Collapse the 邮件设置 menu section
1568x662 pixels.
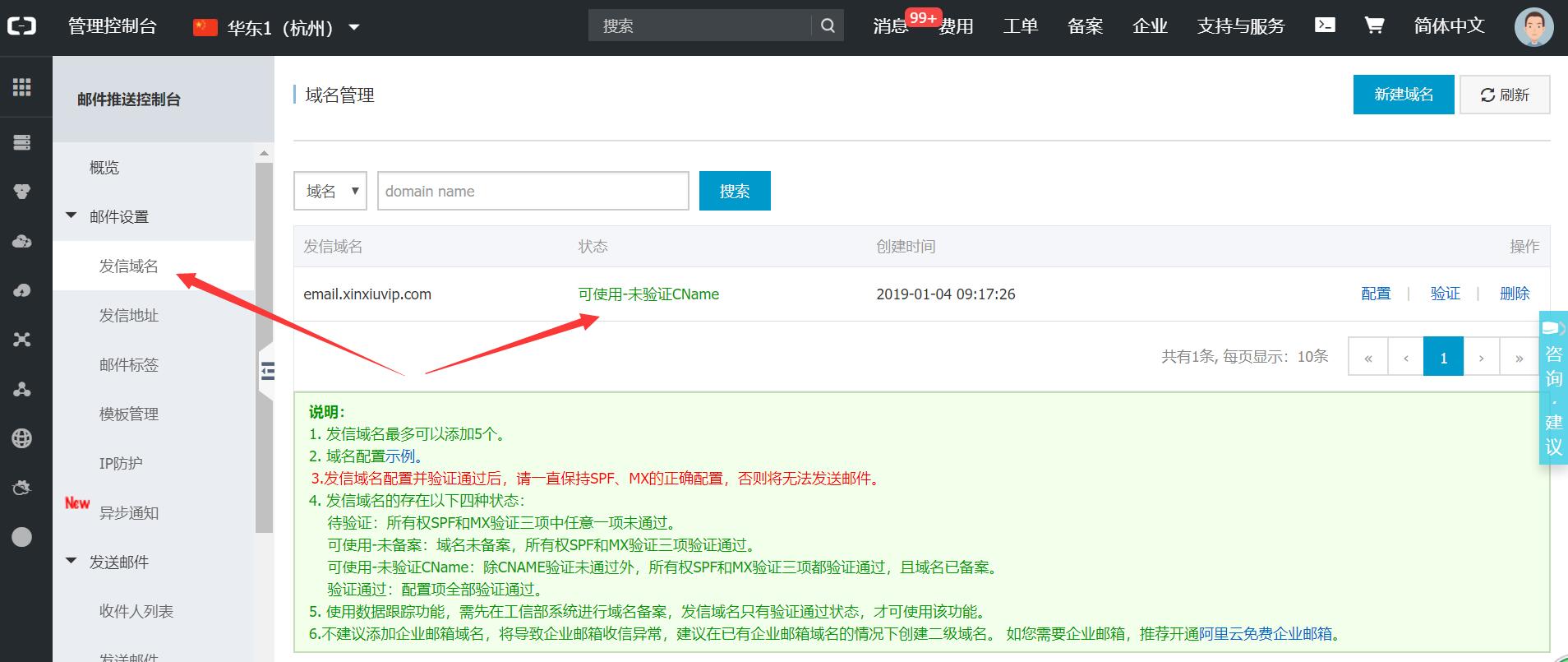point(71,216)
